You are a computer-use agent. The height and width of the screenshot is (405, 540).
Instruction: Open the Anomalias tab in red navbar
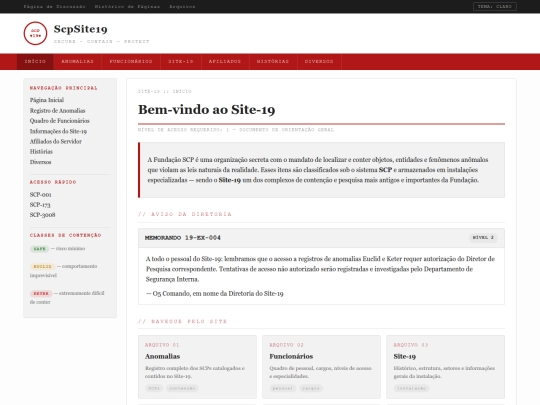[77, 62]
